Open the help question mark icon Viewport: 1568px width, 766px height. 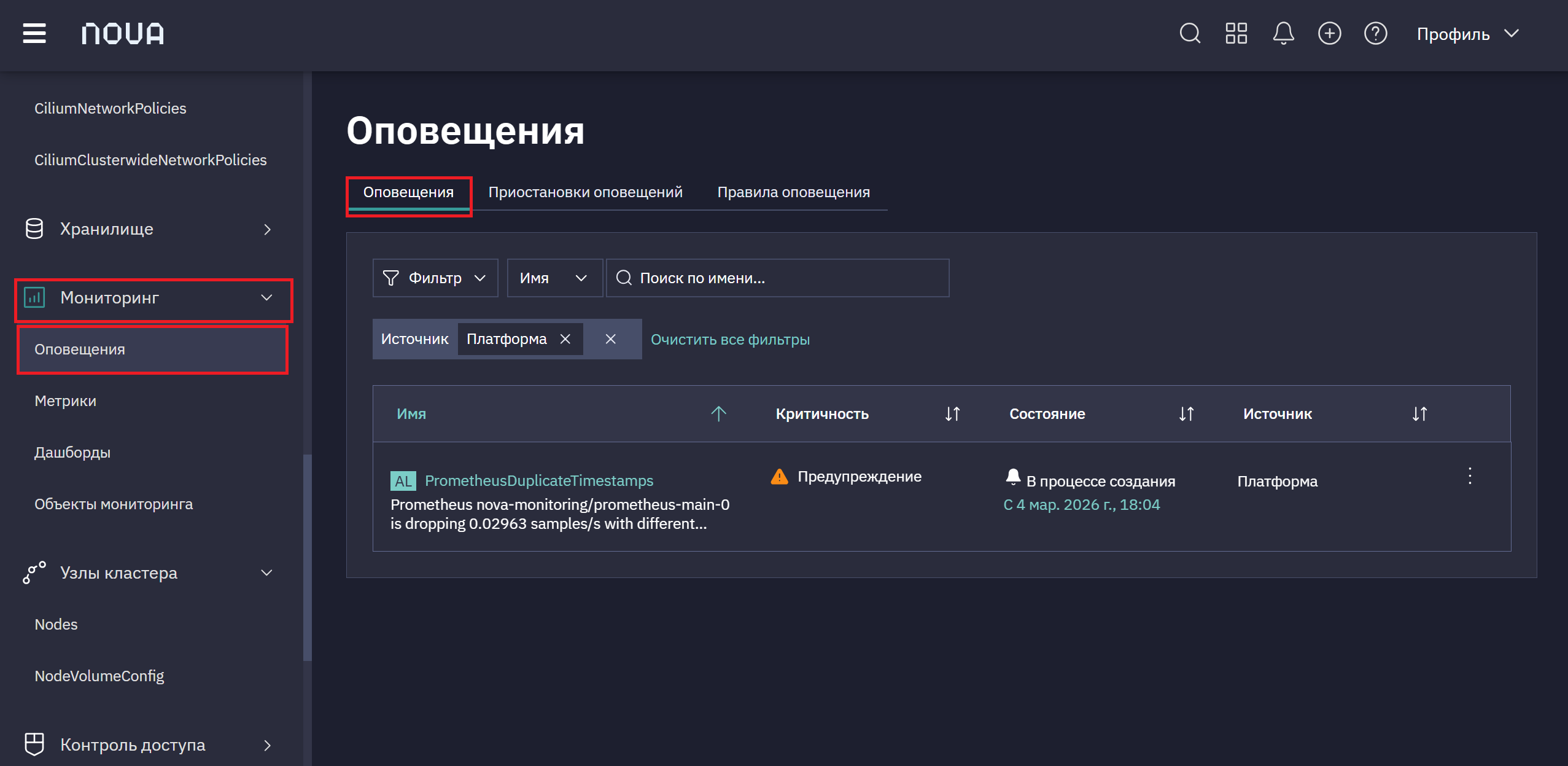[1375, 33]
